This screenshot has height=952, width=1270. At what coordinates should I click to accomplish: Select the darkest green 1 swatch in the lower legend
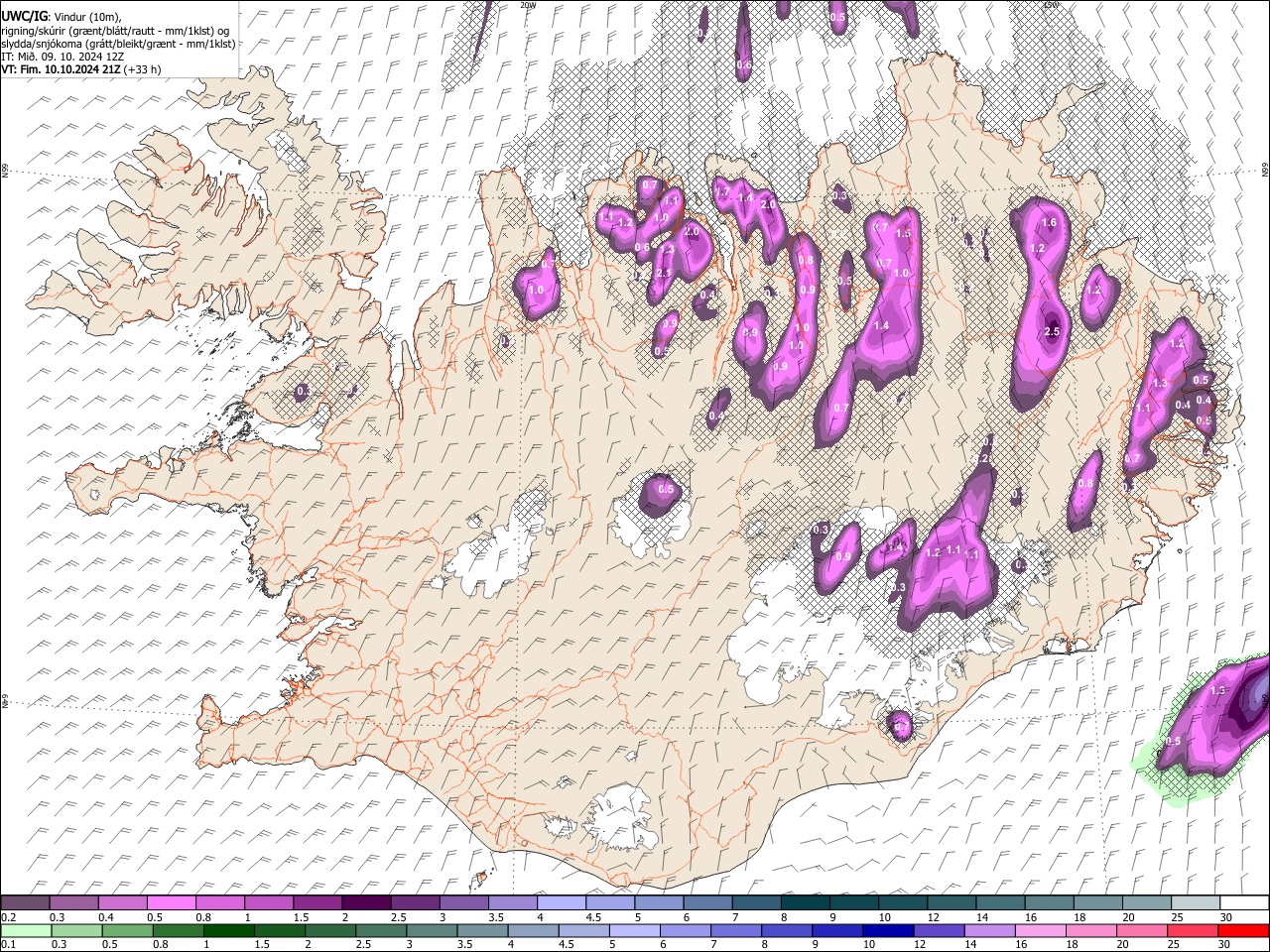[x=228, y=930]
